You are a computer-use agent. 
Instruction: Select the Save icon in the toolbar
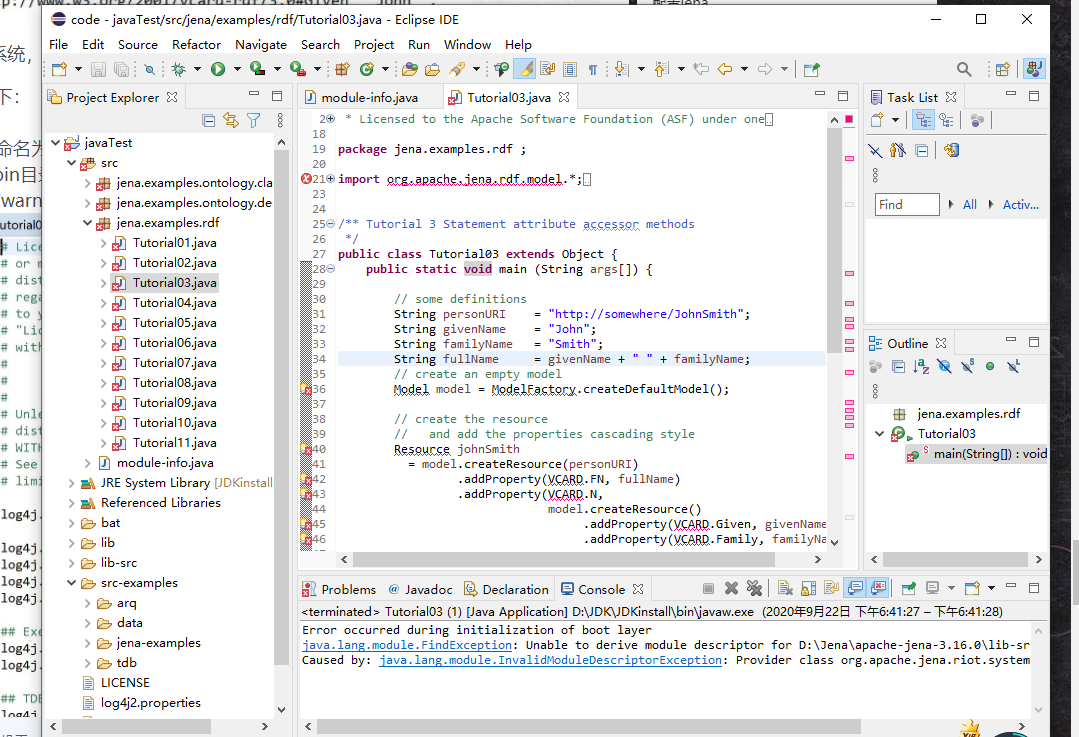pyautogui.click(x=97, y=70)
